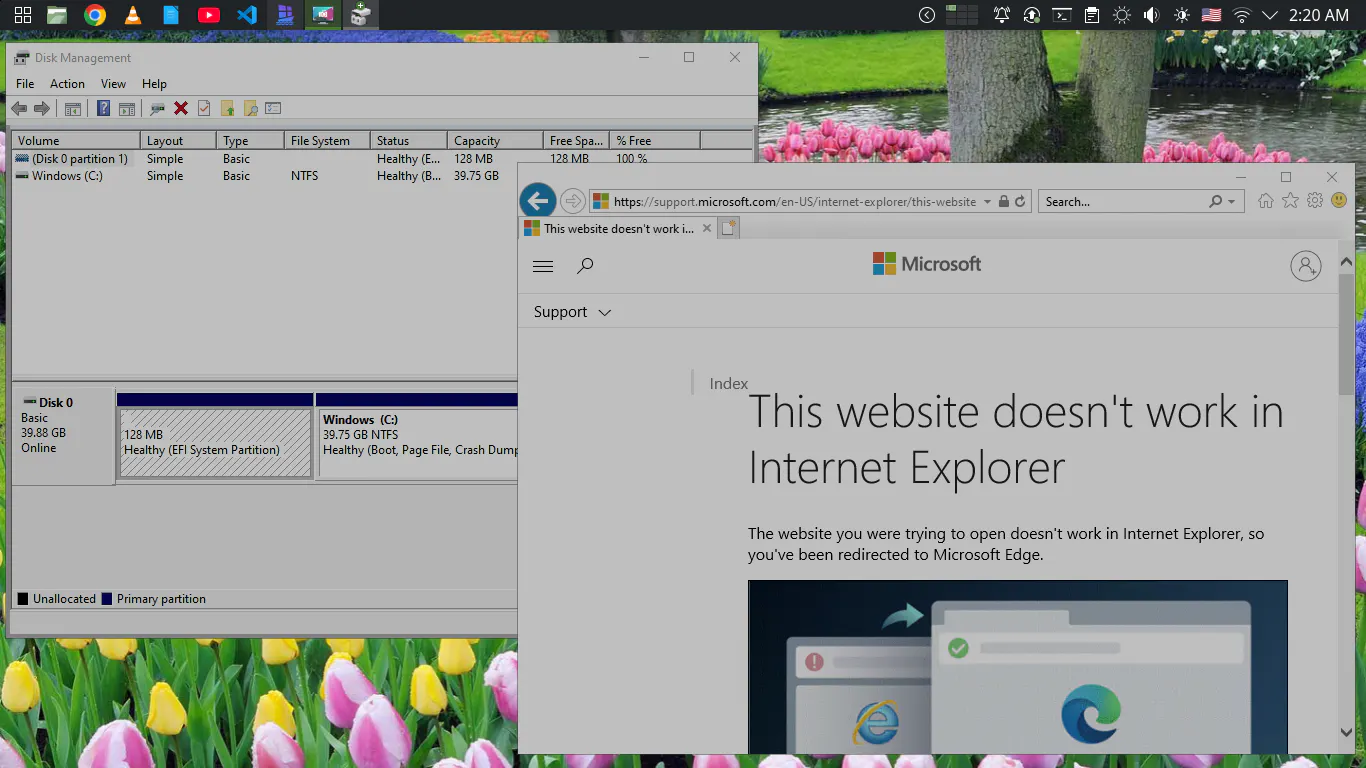This screenshot has width=1366, height=768.
Task: Open the Help menu in Disk Management
Action: (154, 84)
